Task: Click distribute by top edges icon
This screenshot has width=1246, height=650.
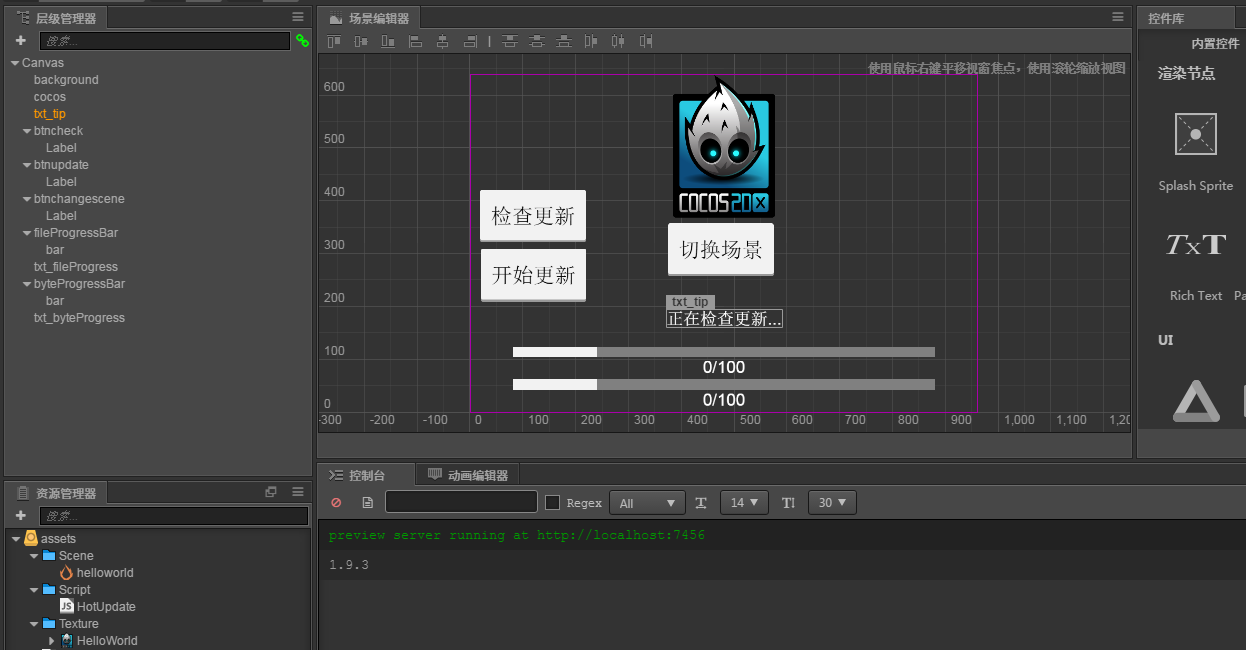Action: (510, 41)
